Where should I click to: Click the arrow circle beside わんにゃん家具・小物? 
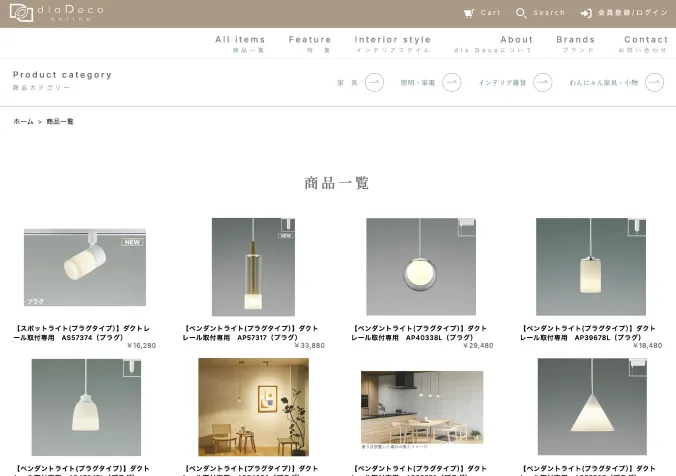pyautogui.click(x=655, y=83)
